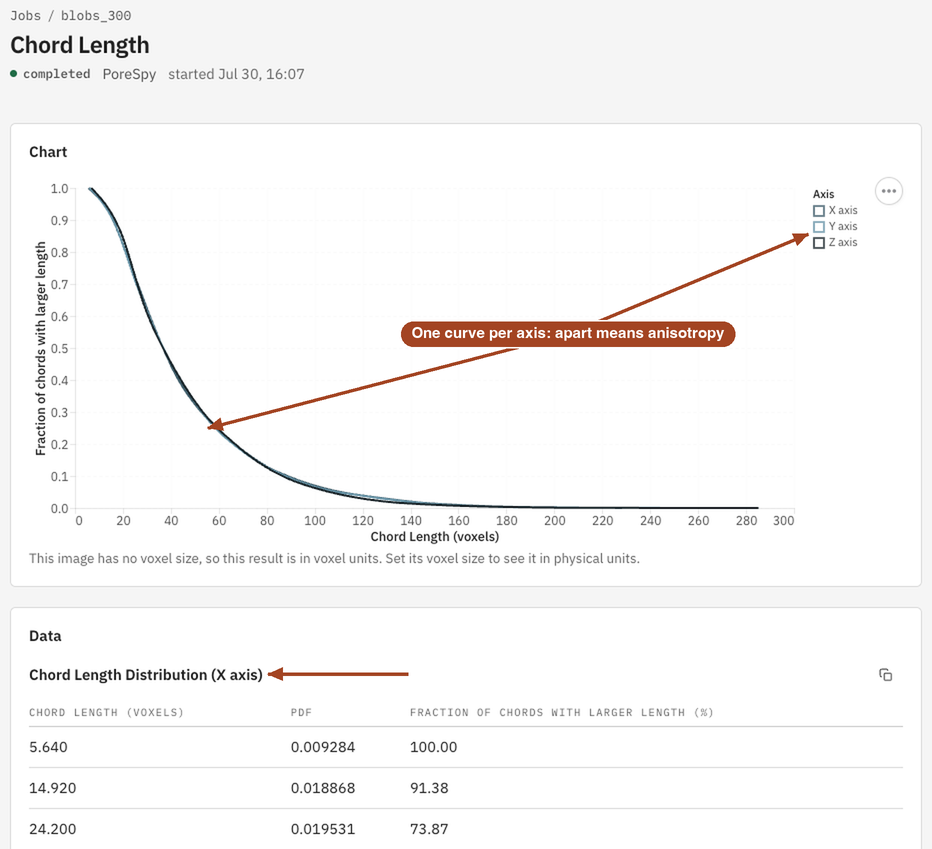Click the voxel size note below the chart
This screenshot has height=849, width=932.
(335, 559)
